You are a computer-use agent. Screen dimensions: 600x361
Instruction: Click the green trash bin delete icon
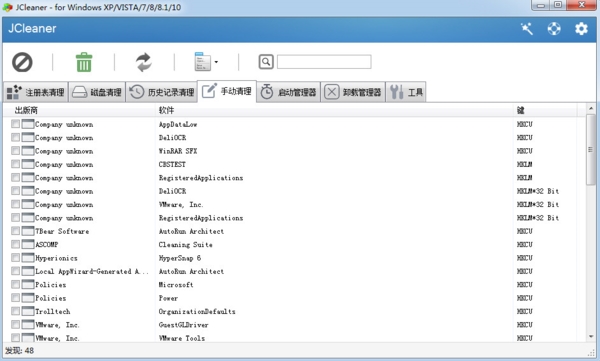[84, 62]
